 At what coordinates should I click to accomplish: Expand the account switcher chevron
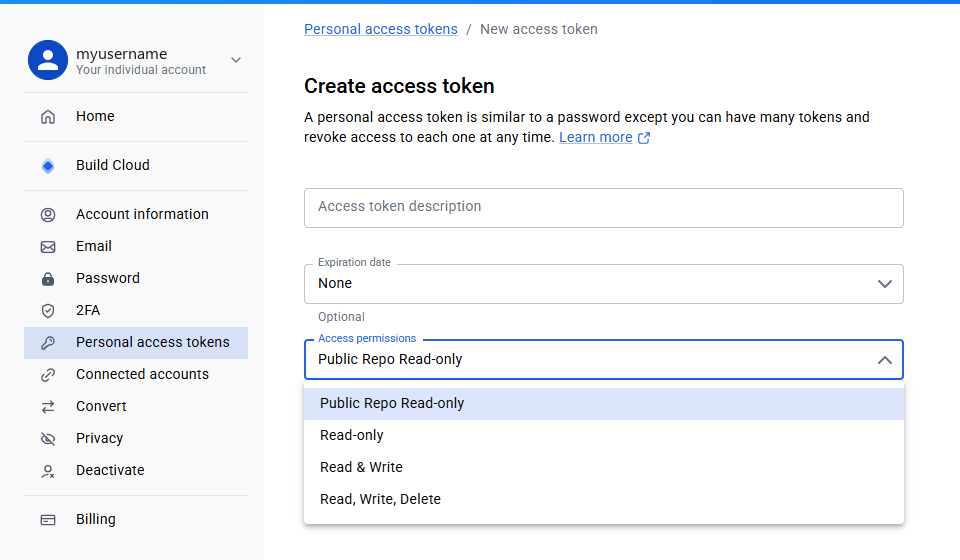pos(236,60)
